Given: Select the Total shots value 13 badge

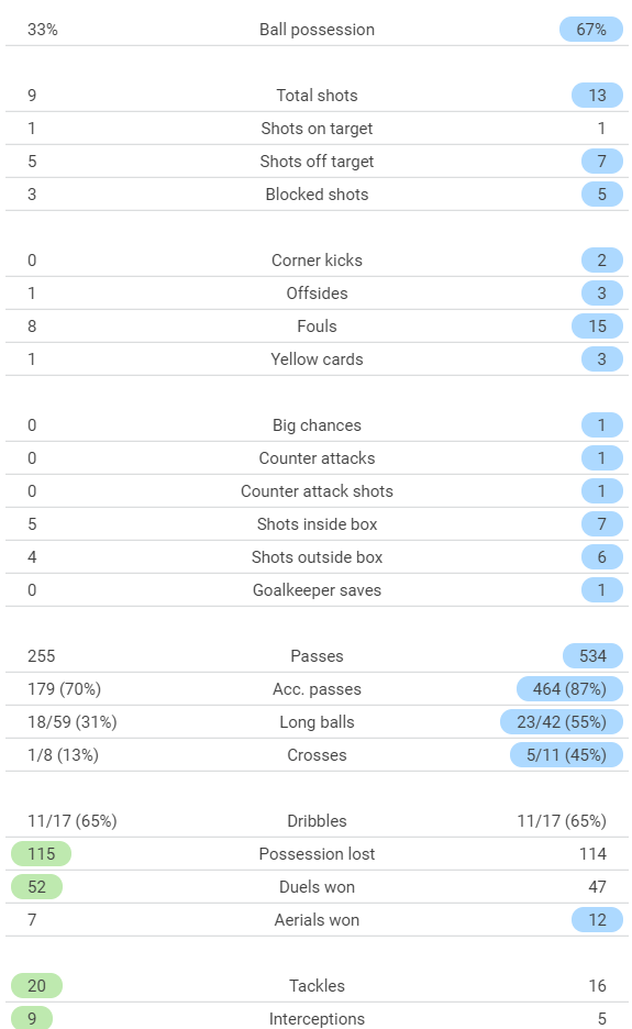Looking at the screenshot, I should point(597,95).
